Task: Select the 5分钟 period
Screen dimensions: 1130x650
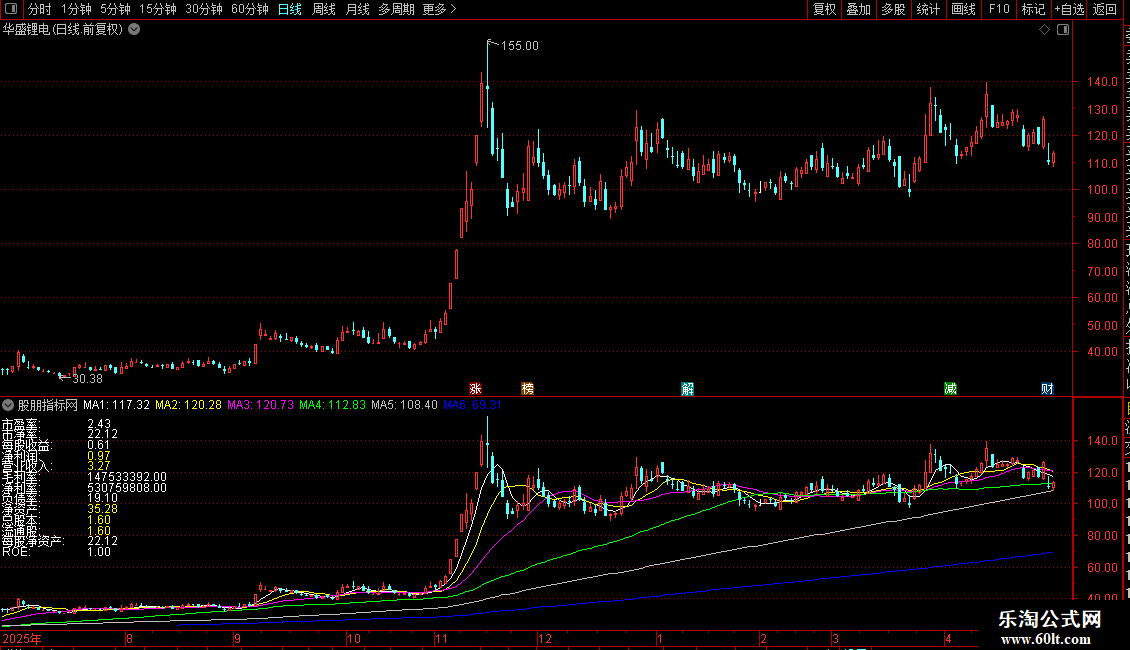Action: click(x=115, y=9)
